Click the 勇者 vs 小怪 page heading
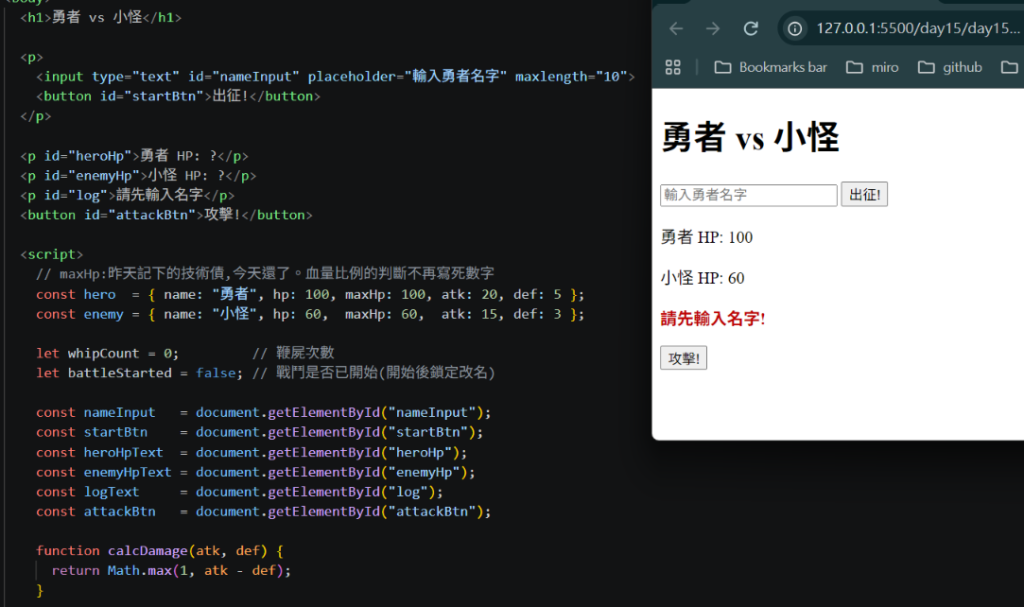This screenshot has width=1024, height=607. (x=750, y=137)
